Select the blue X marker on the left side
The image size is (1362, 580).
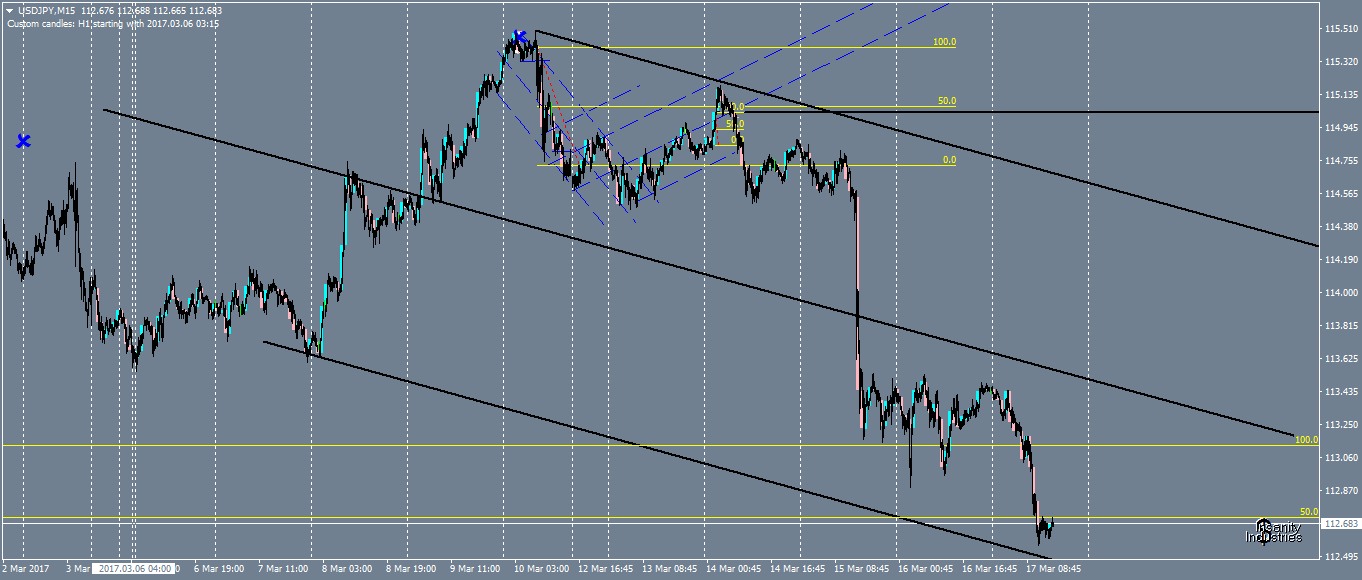[23, 141]
